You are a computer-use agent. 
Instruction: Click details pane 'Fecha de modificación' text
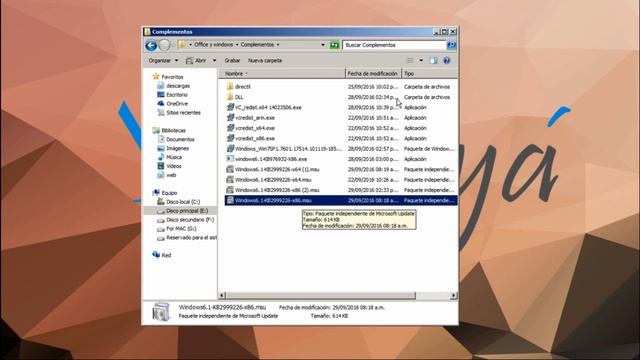coord(332,307)
